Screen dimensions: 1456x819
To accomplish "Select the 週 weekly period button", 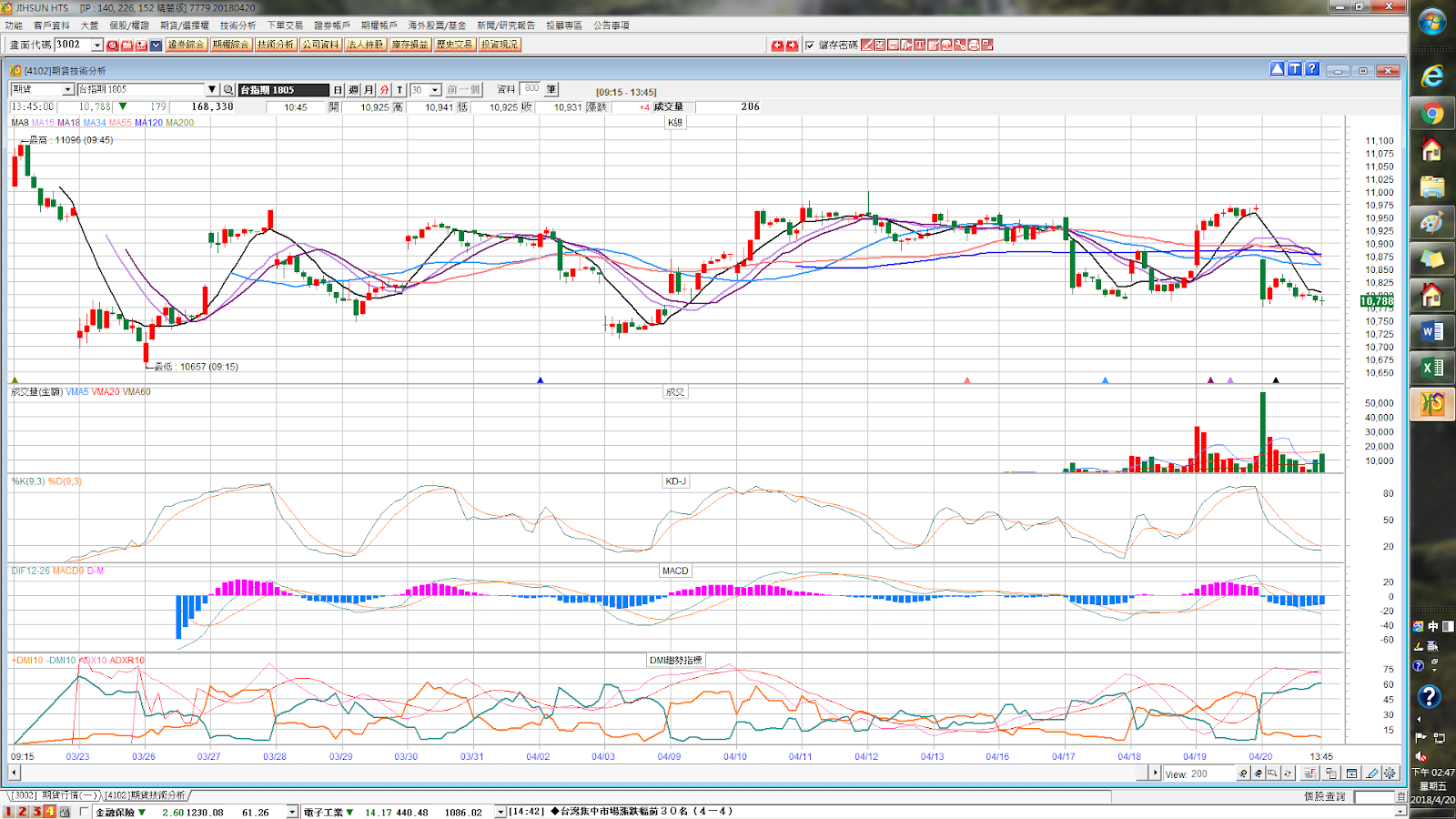I will 353,90.
